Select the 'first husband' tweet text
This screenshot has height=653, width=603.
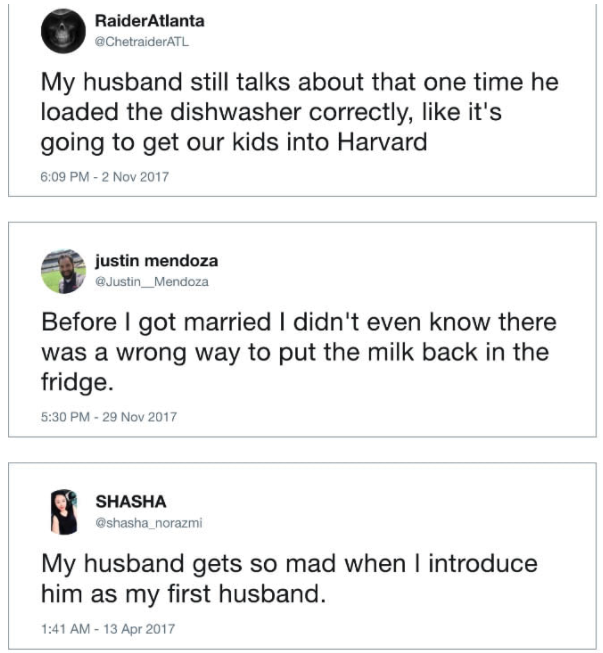coord(289,577)
